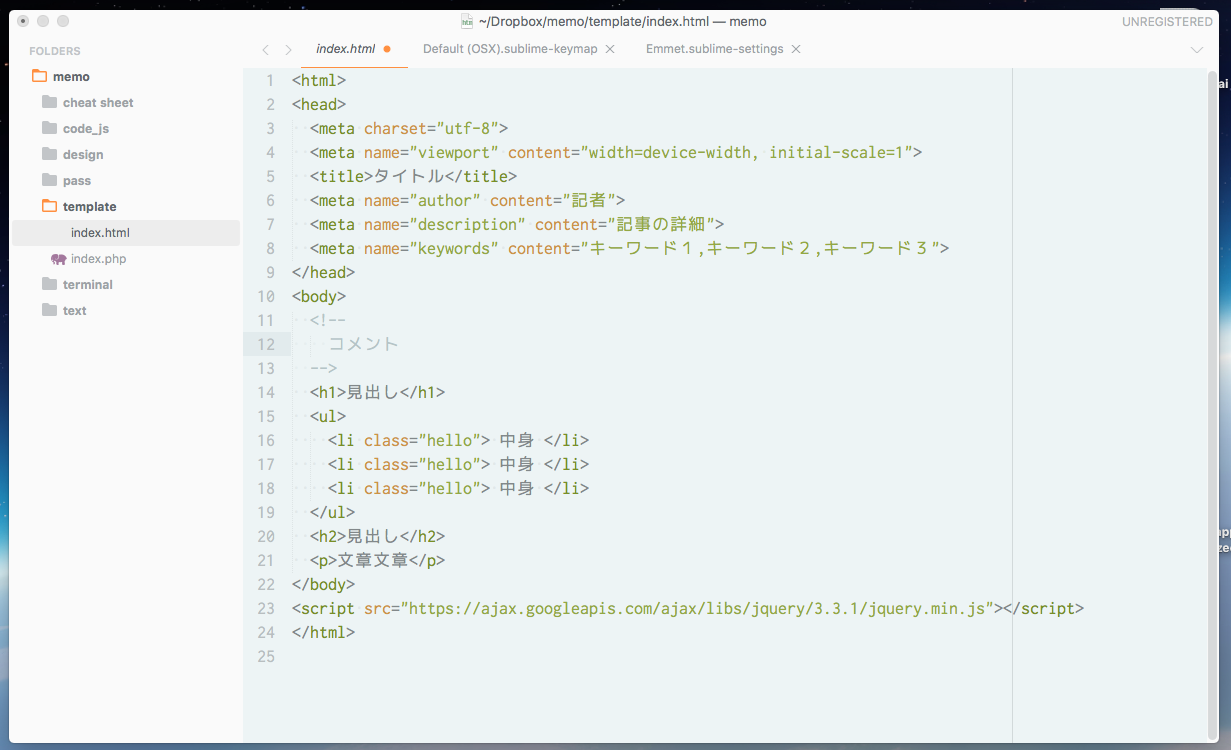Open the code_js folder icon
Screen dimensions: 1231x750
(52, 128)
